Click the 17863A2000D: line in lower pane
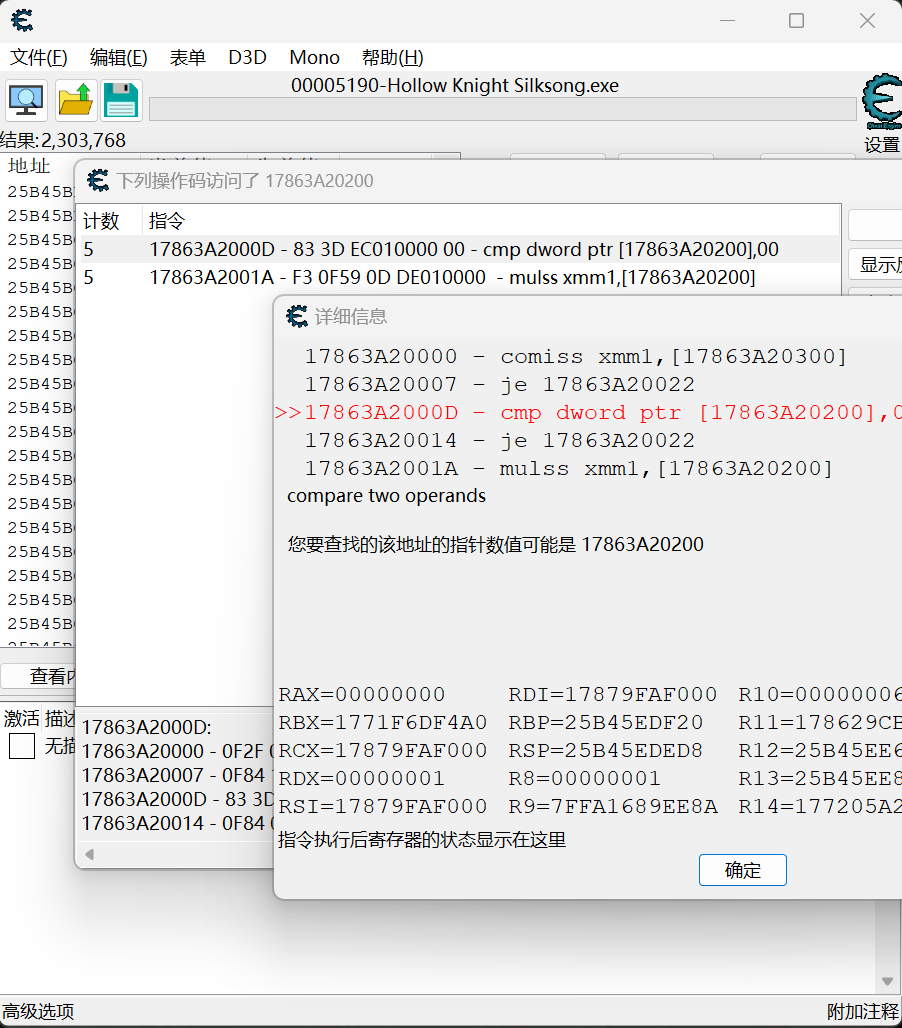 (x=147, y=727)
